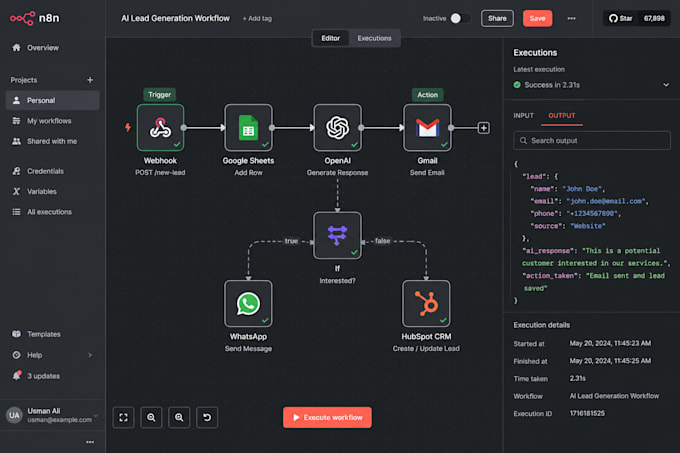Screen dimensions: 680x453
Task: Click the GitHub star count 67,898
Action: (x=654, y=18)
